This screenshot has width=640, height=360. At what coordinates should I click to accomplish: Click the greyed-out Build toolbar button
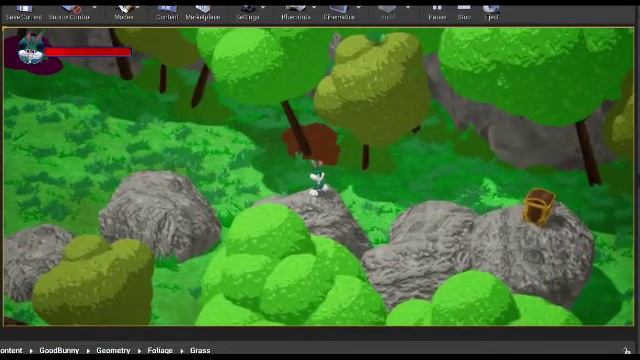coord(387,13)
